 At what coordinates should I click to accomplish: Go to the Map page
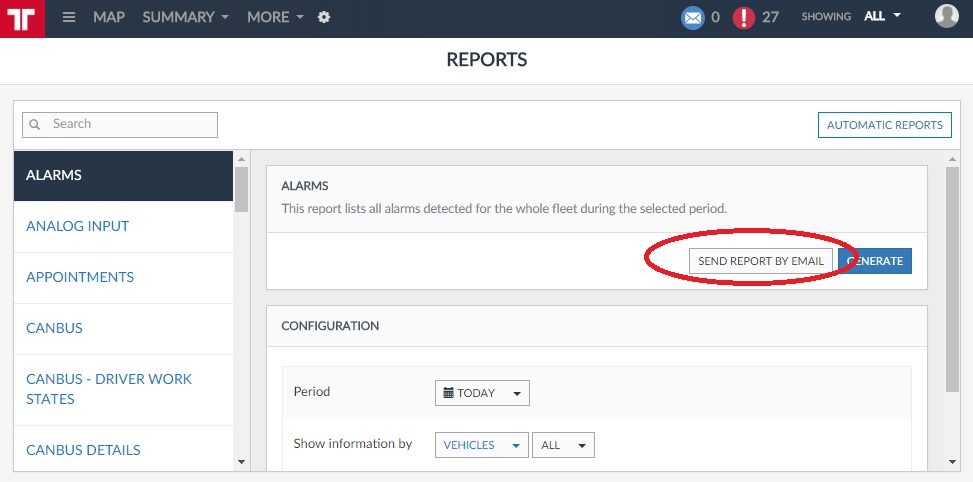[110, 17]
